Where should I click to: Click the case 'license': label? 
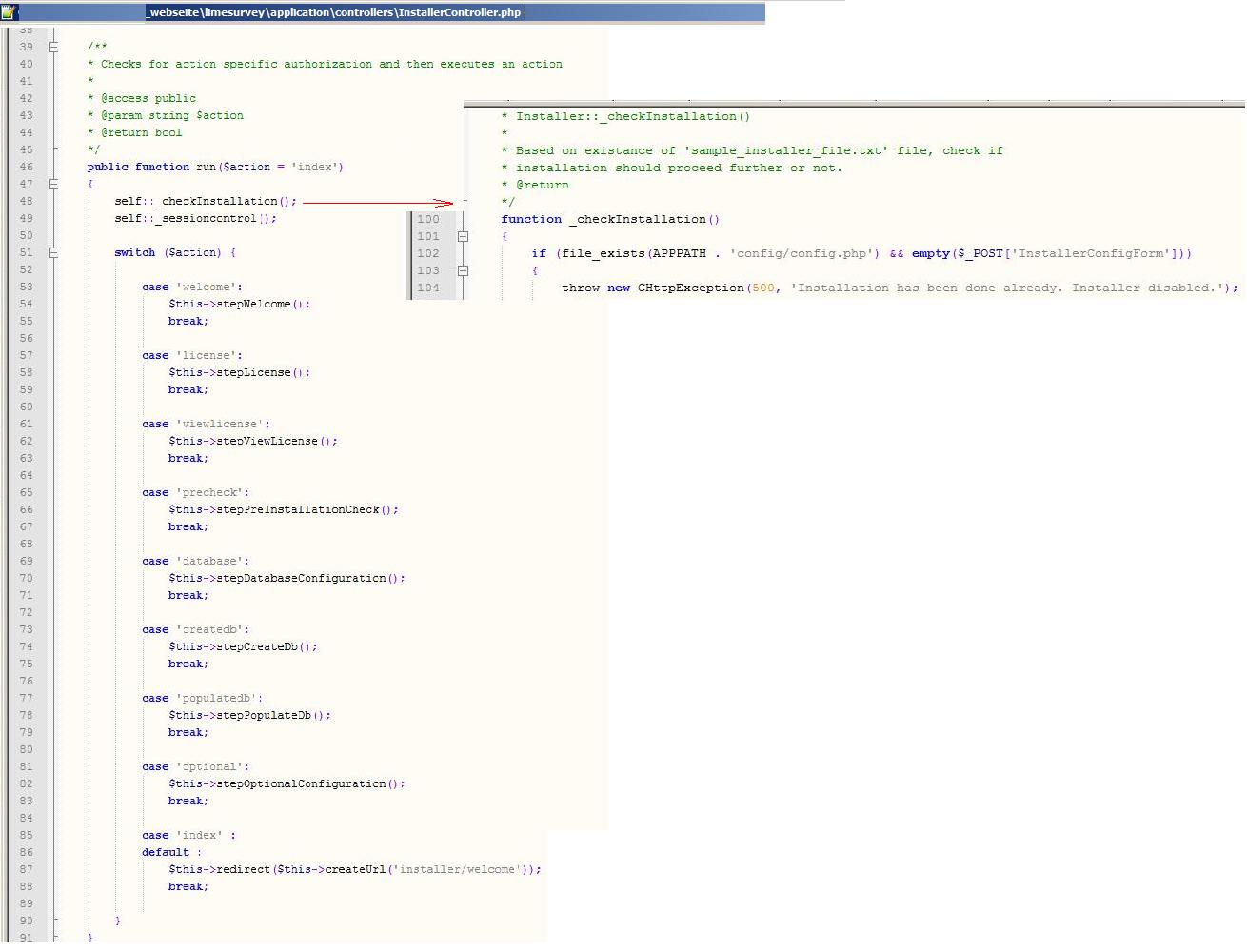click(x=192, y=355)
